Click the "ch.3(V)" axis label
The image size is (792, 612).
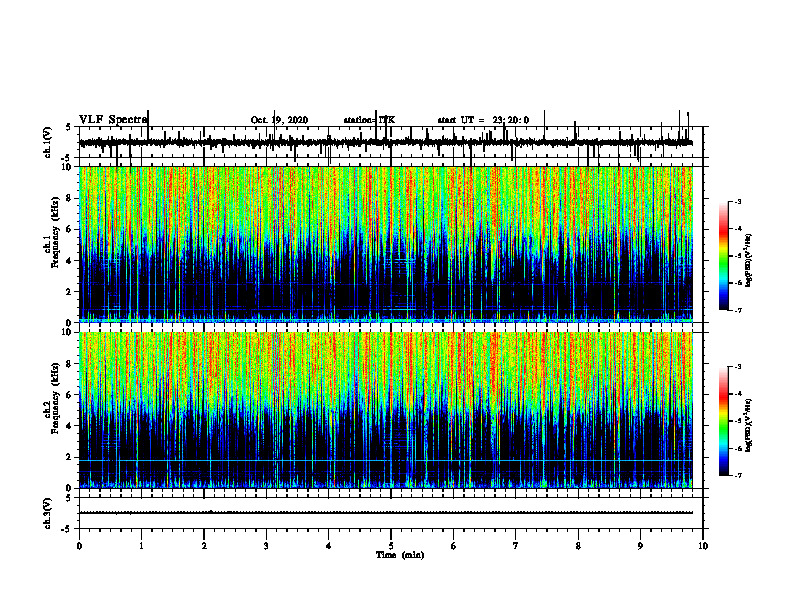[x=48, y=513]
